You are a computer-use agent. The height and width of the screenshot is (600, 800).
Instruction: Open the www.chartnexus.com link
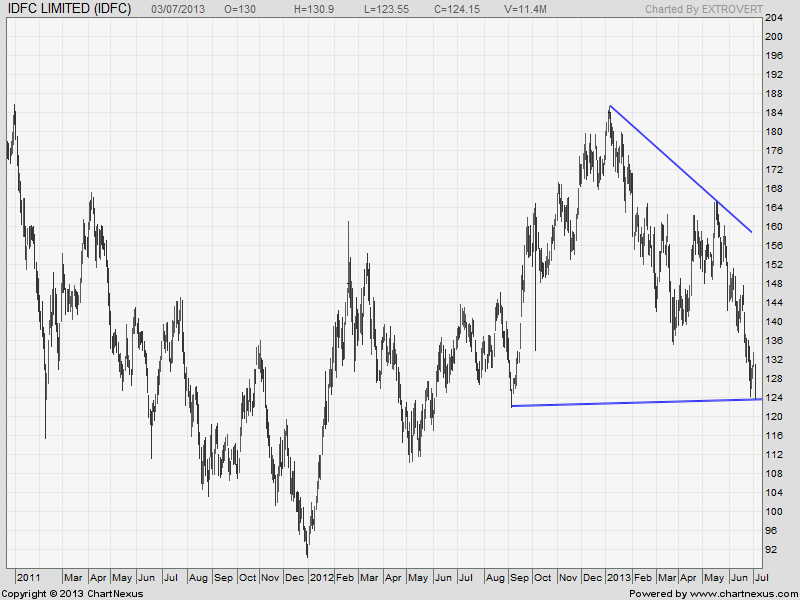coord(741,593)
